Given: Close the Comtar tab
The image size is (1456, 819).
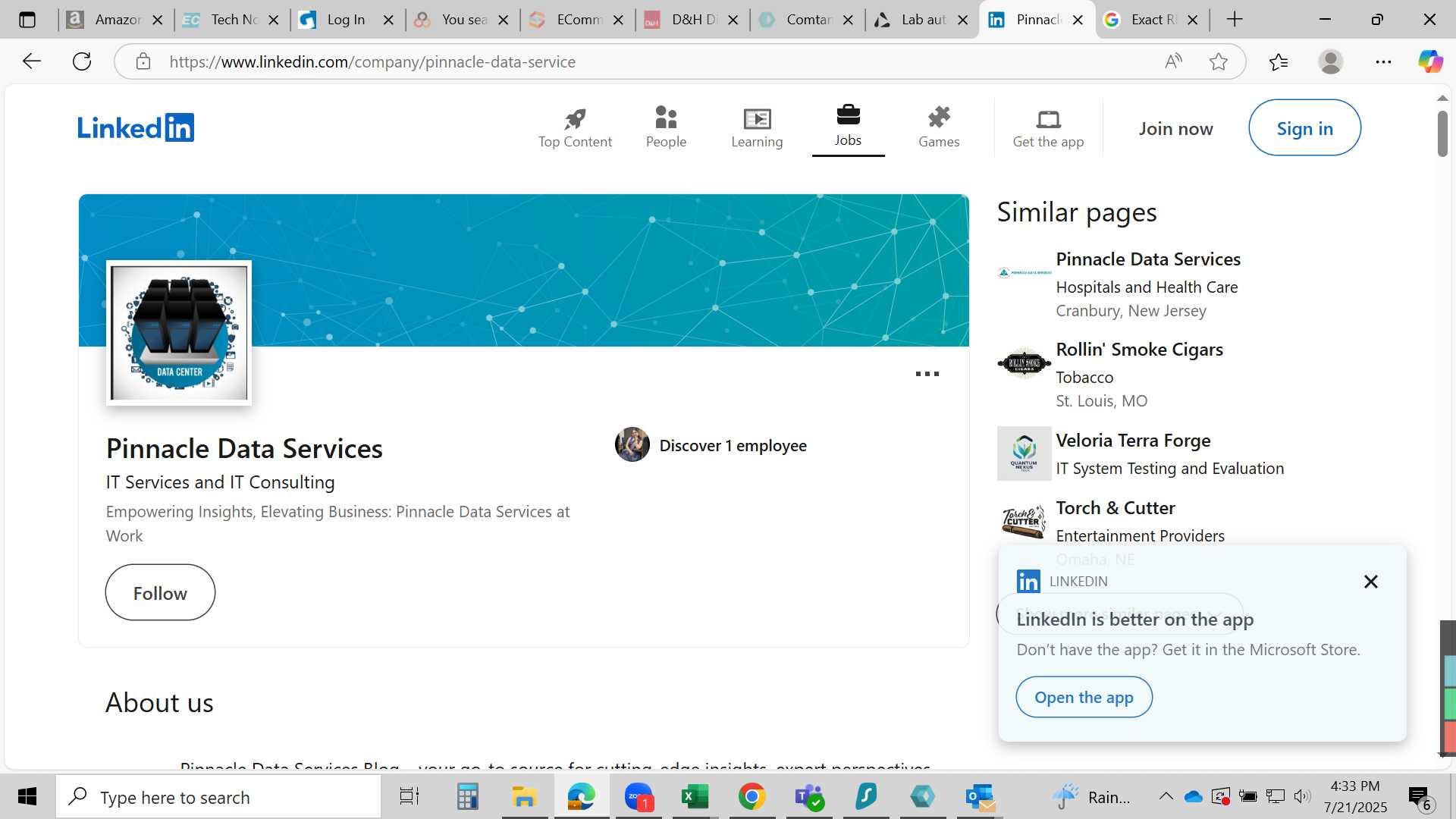Looking at the screenshot, I should [848, 20].
